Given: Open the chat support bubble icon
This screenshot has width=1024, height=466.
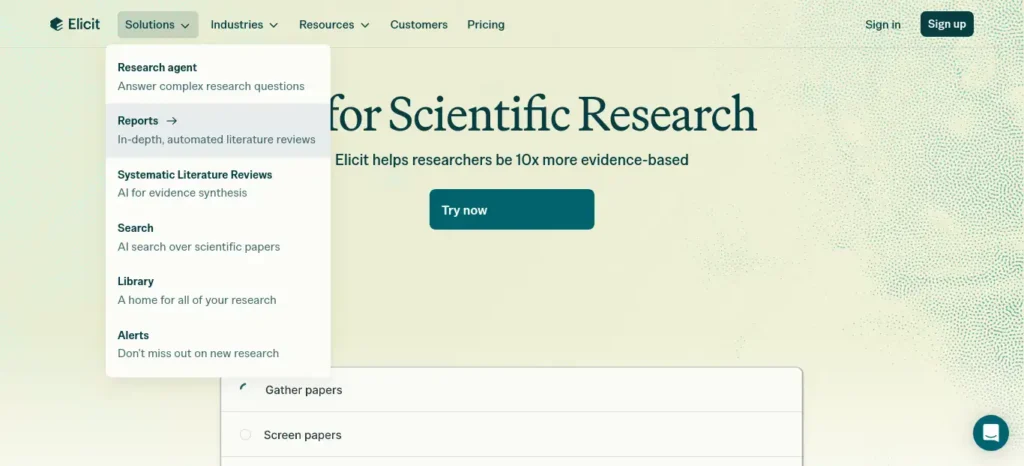Looking at the screenshot, I should (x=990, y=433).
